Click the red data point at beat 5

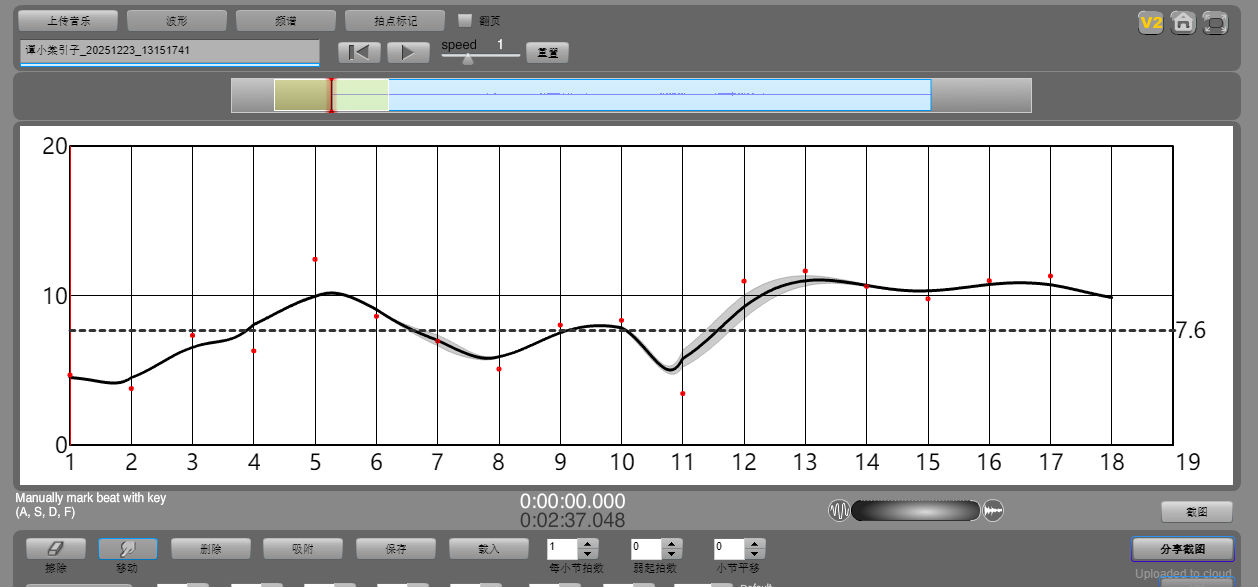(315, 259)
